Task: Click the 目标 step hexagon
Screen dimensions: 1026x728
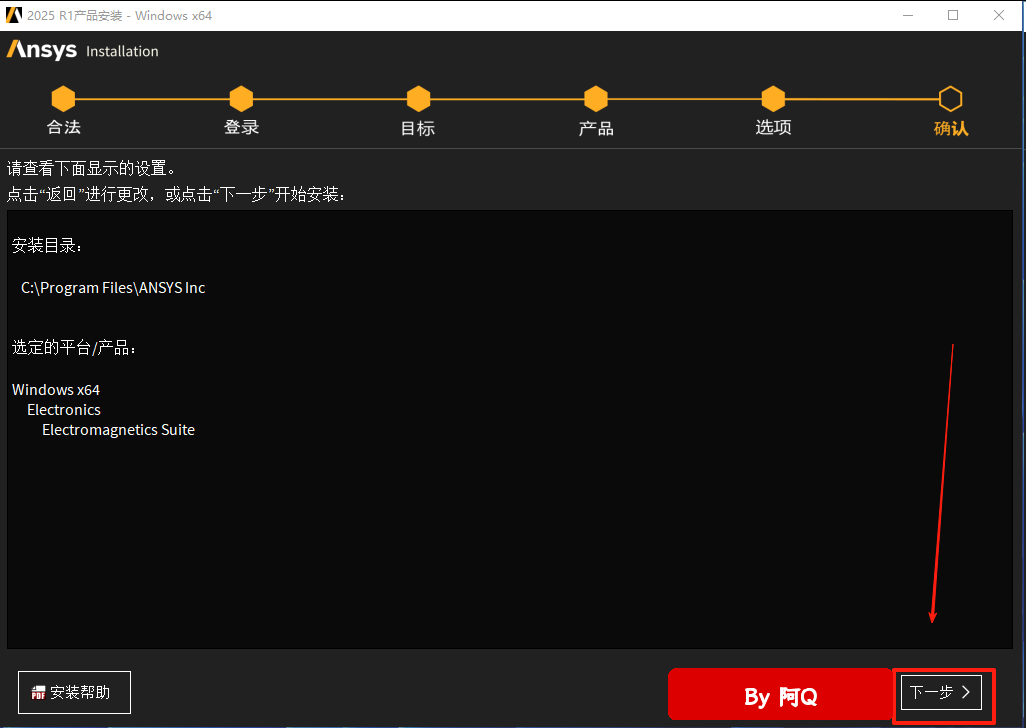Action: click(x=418, y=99)
